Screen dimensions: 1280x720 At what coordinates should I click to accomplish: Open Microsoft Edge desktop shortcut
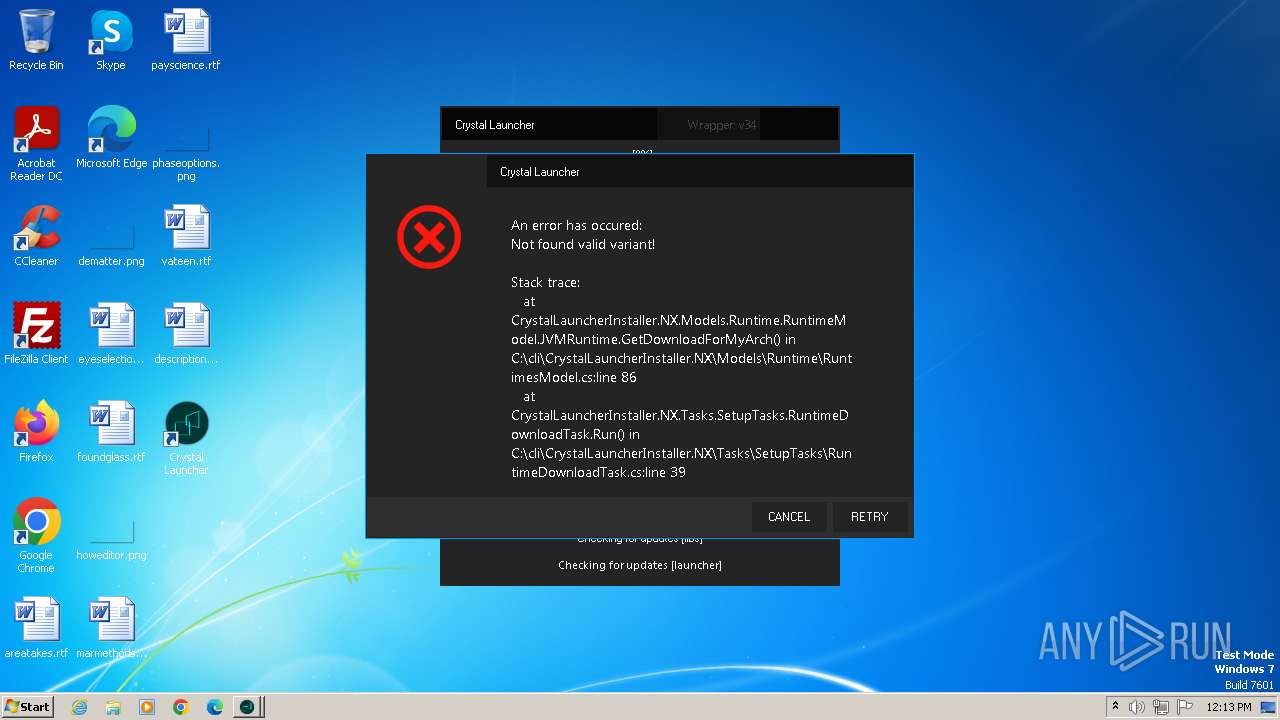(111, 138)
